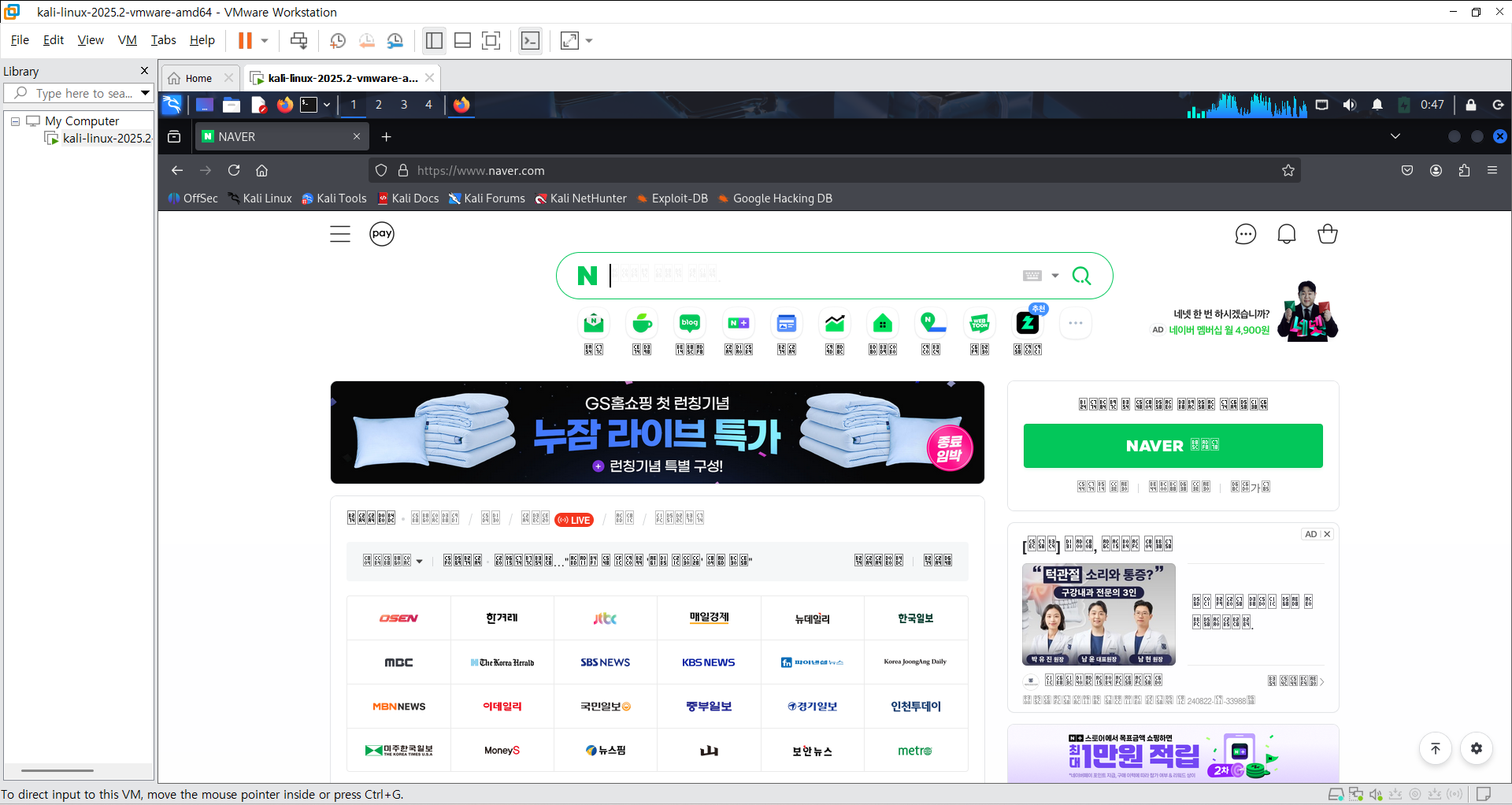Image resolution: width=1512 pixels, height=805 pixels.
Task: Click the lock screen icon
Action: click(x=1470, y=105)
